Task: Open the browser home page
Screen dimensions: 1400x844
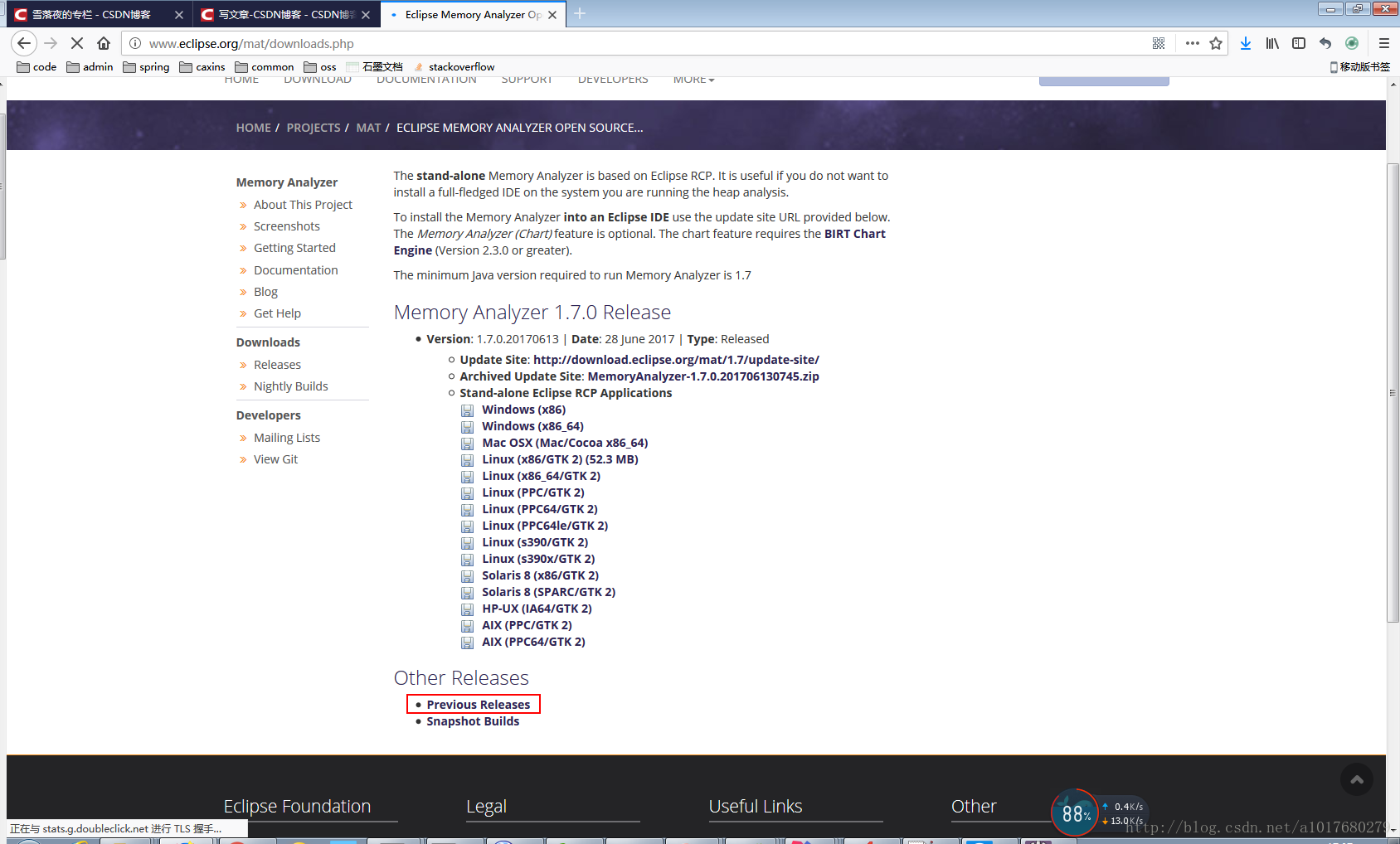Action: coord(104,43)
